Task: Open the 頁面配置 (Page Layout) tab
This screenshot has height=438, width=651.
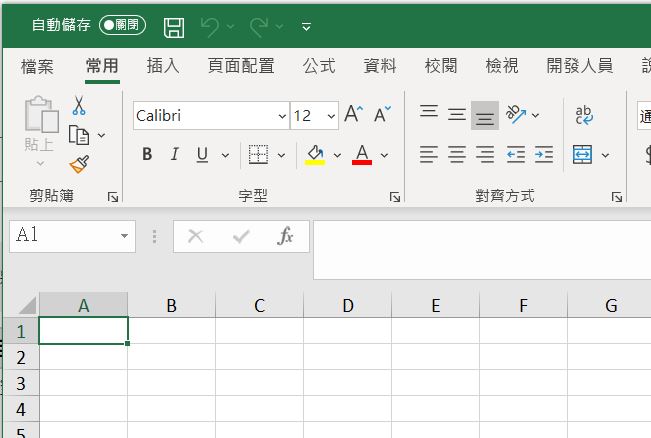Action: click(241, 66)
